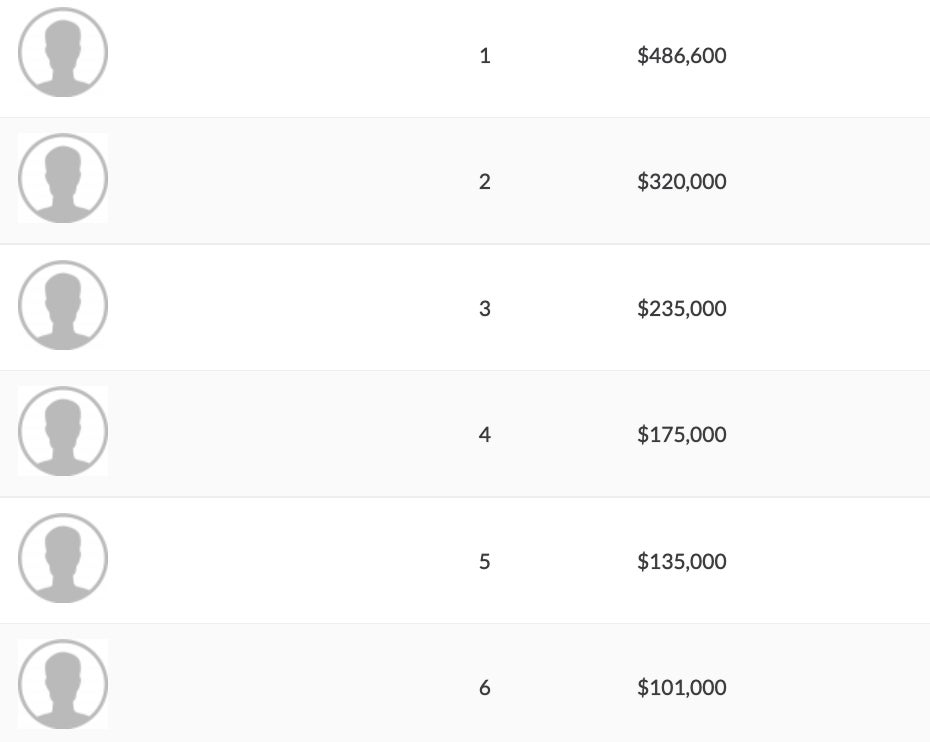Click the $135,000 prize amount

pos(681,562)
